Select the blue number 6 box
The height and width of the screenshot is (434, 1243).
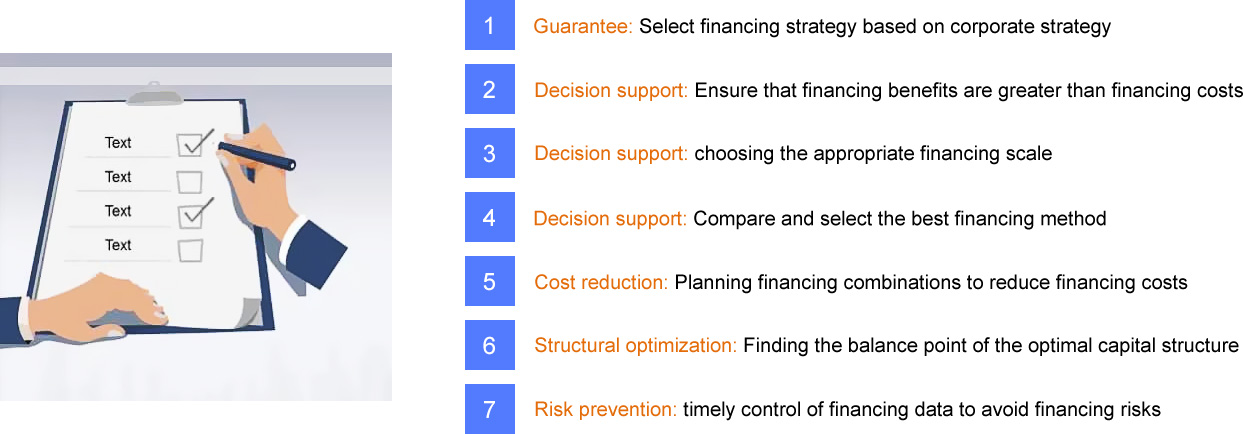489,346
